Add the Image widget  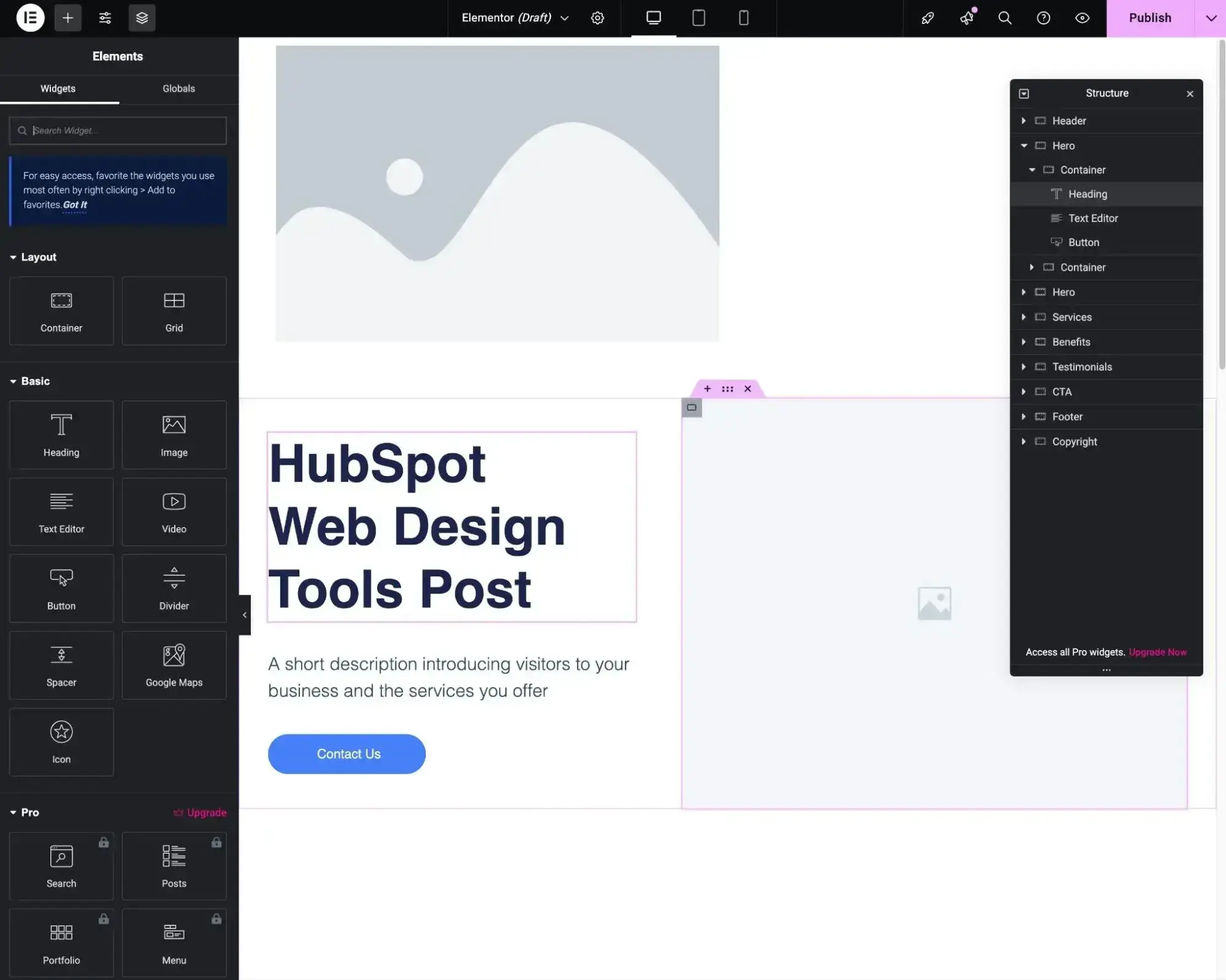click(x=174, y=435)
